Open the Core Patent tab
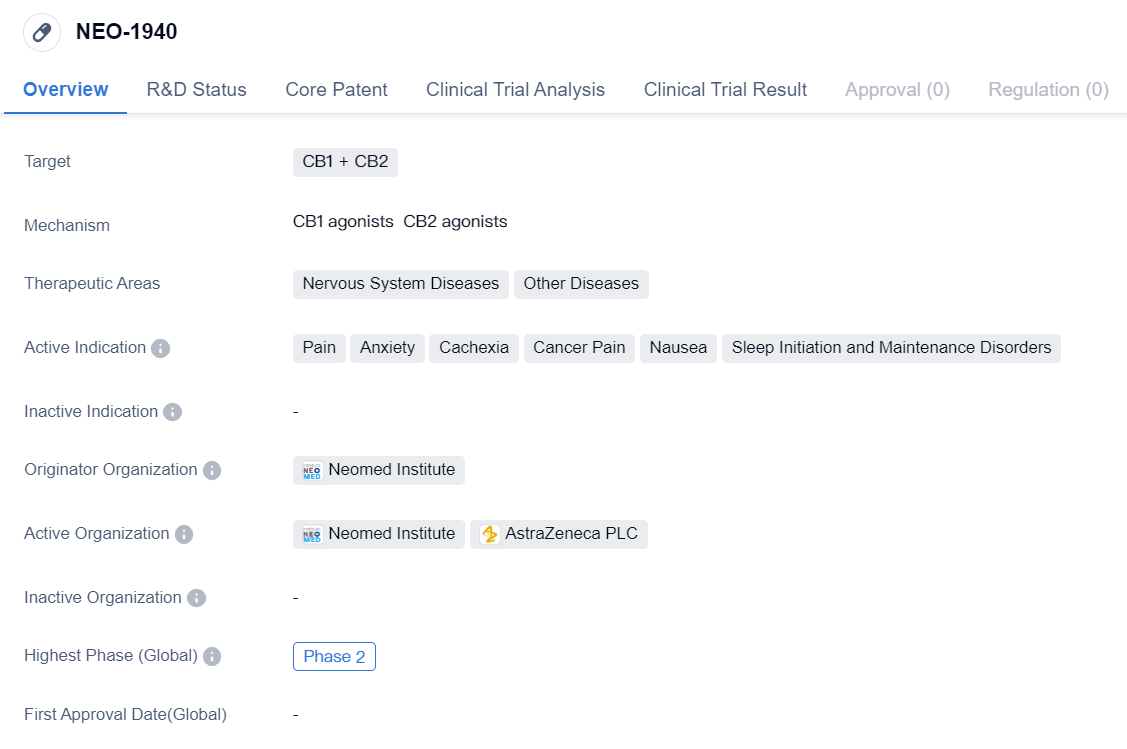 [336, 90]
